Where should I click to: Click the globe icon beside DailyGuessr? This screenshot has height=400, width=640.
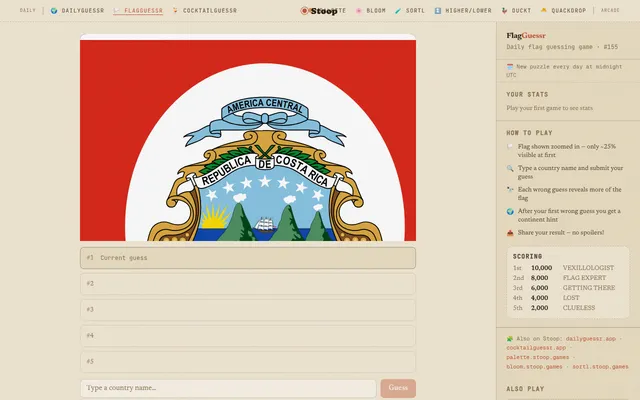54,11
